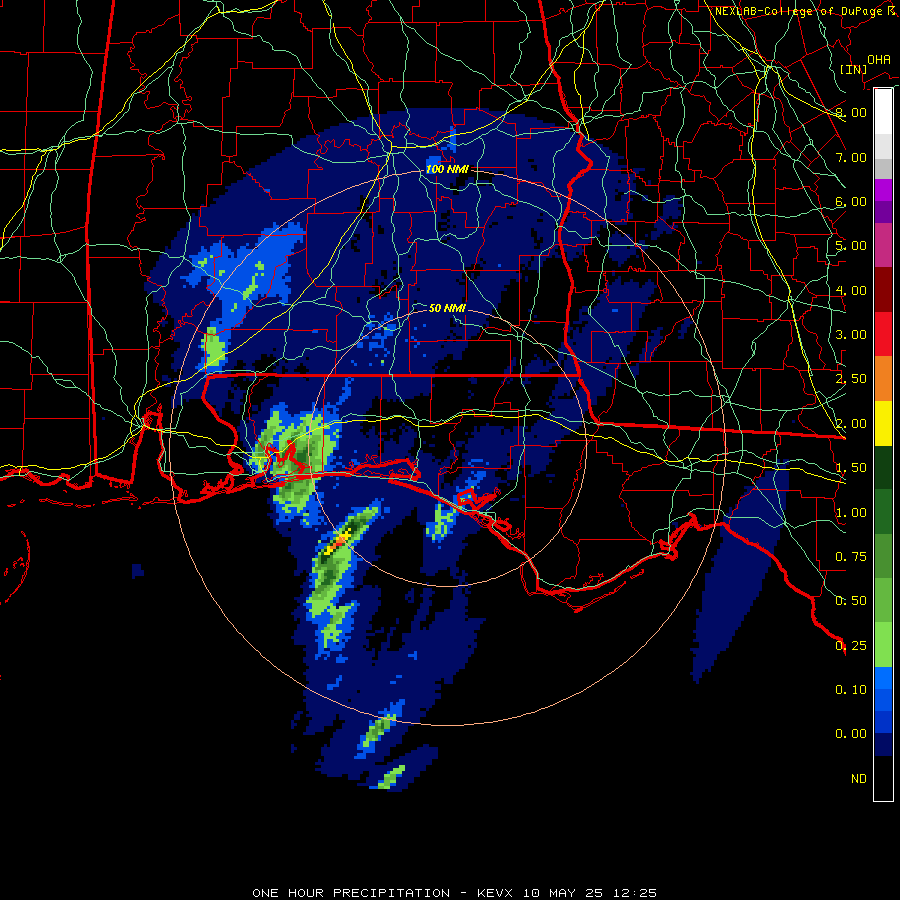Click the ONE HOUR PRECIPITATION caption text
Viewport: 900px width, 900px height.
[x=351, y=893]
